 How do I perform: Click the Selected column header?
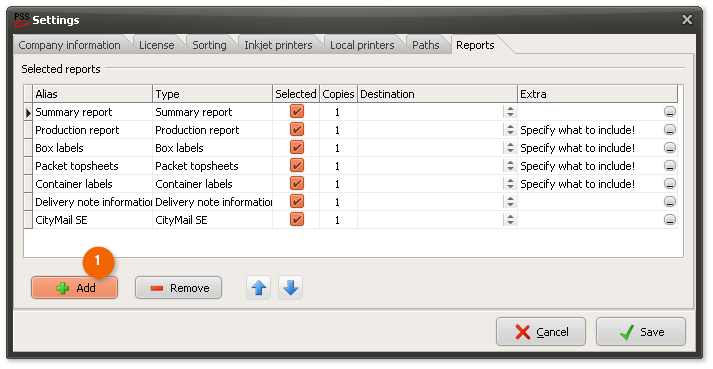[296, 94]
